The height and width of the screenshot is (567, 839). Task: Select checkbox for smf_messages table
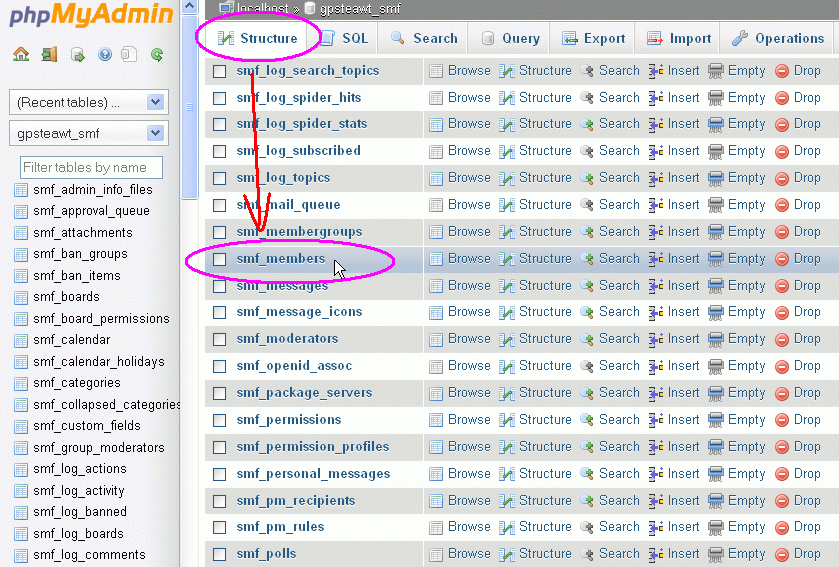point(219,286)
